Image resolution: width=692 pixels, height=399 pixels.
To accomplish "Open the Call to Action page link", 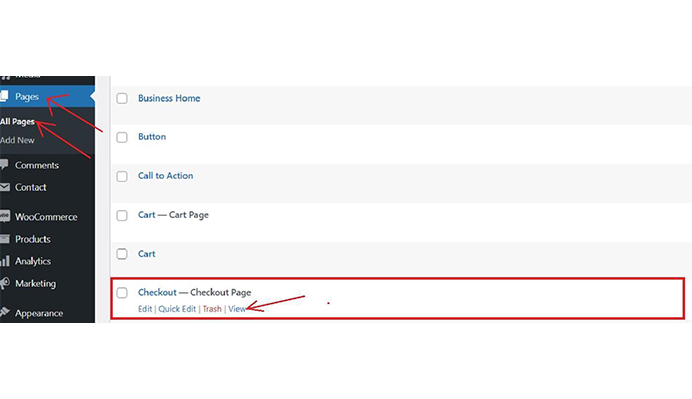I will pos(165,176).
